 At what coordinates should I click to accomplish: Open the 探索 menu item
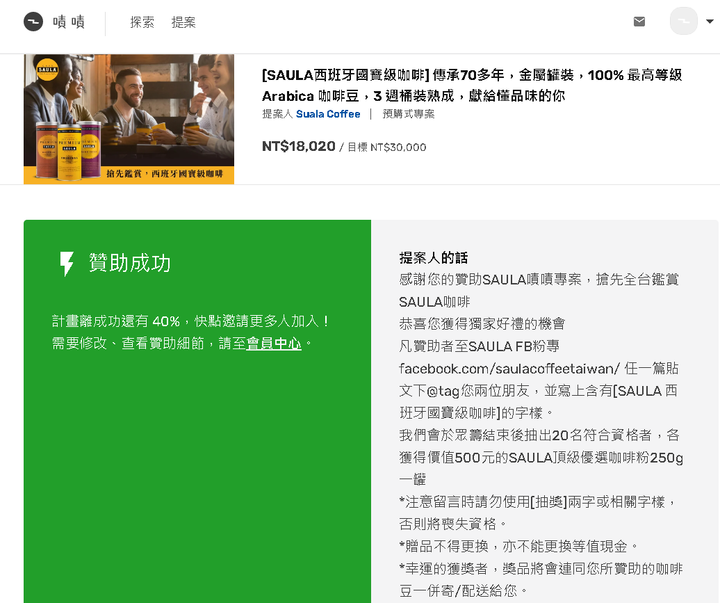[142, 22]
